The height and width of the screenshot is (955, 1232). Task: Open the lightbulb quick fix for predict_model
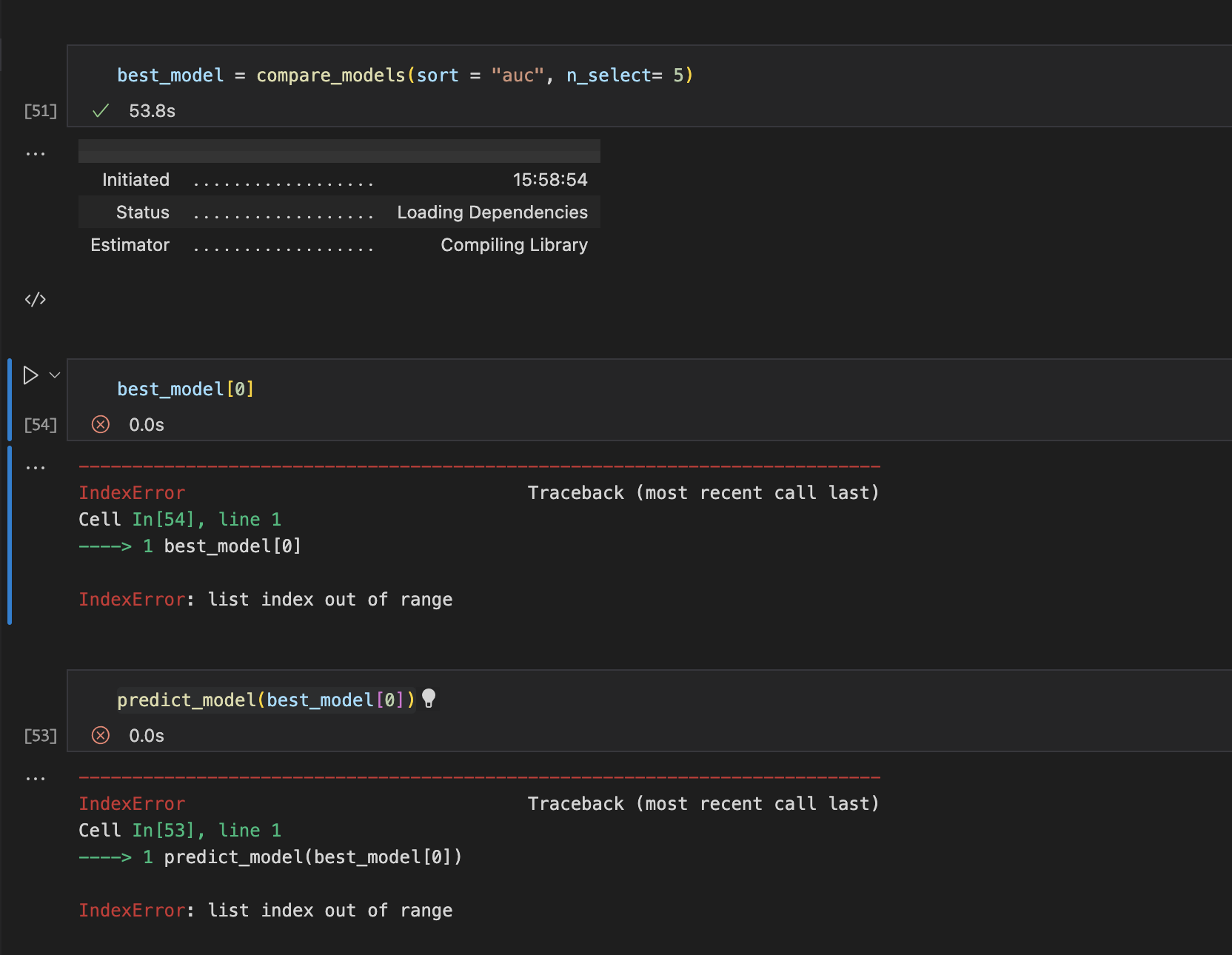(x=429, y=697)
